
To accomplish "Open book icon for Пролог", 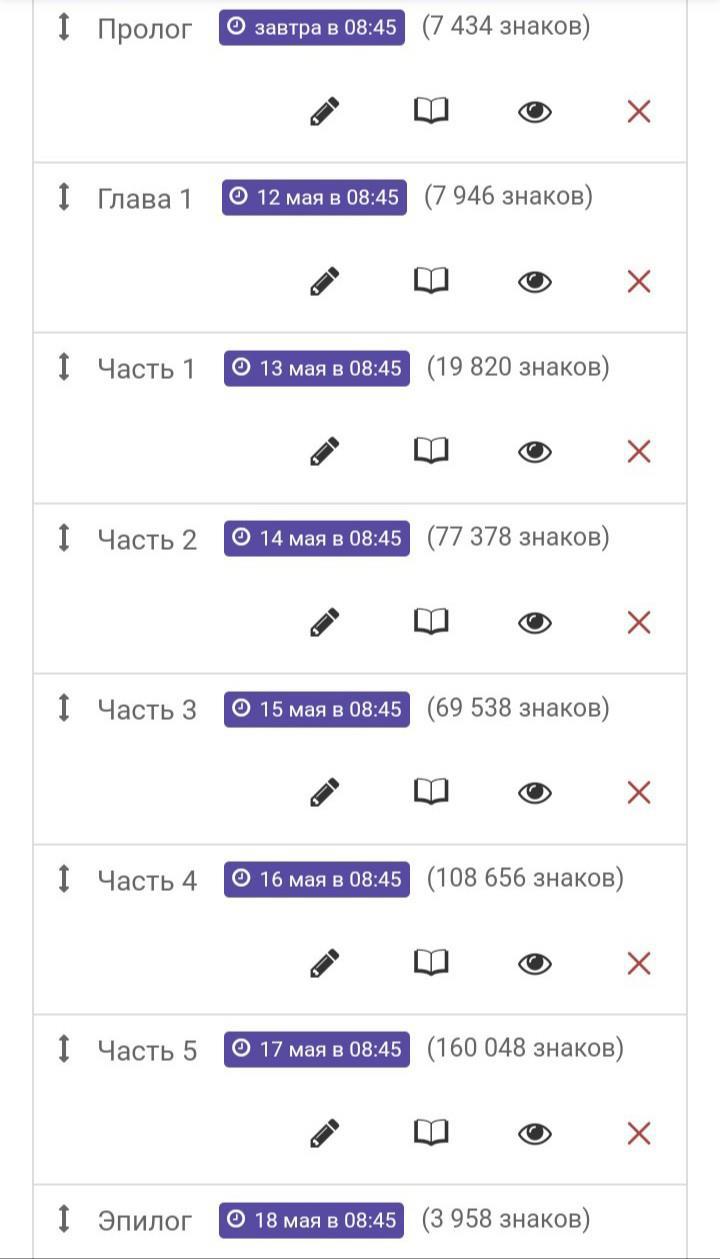I will click(431, 111).
